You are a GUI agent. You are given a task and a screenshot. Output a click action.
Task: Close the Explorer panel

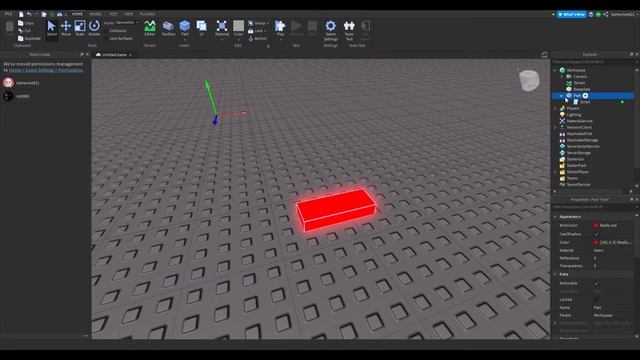(637, 54)
